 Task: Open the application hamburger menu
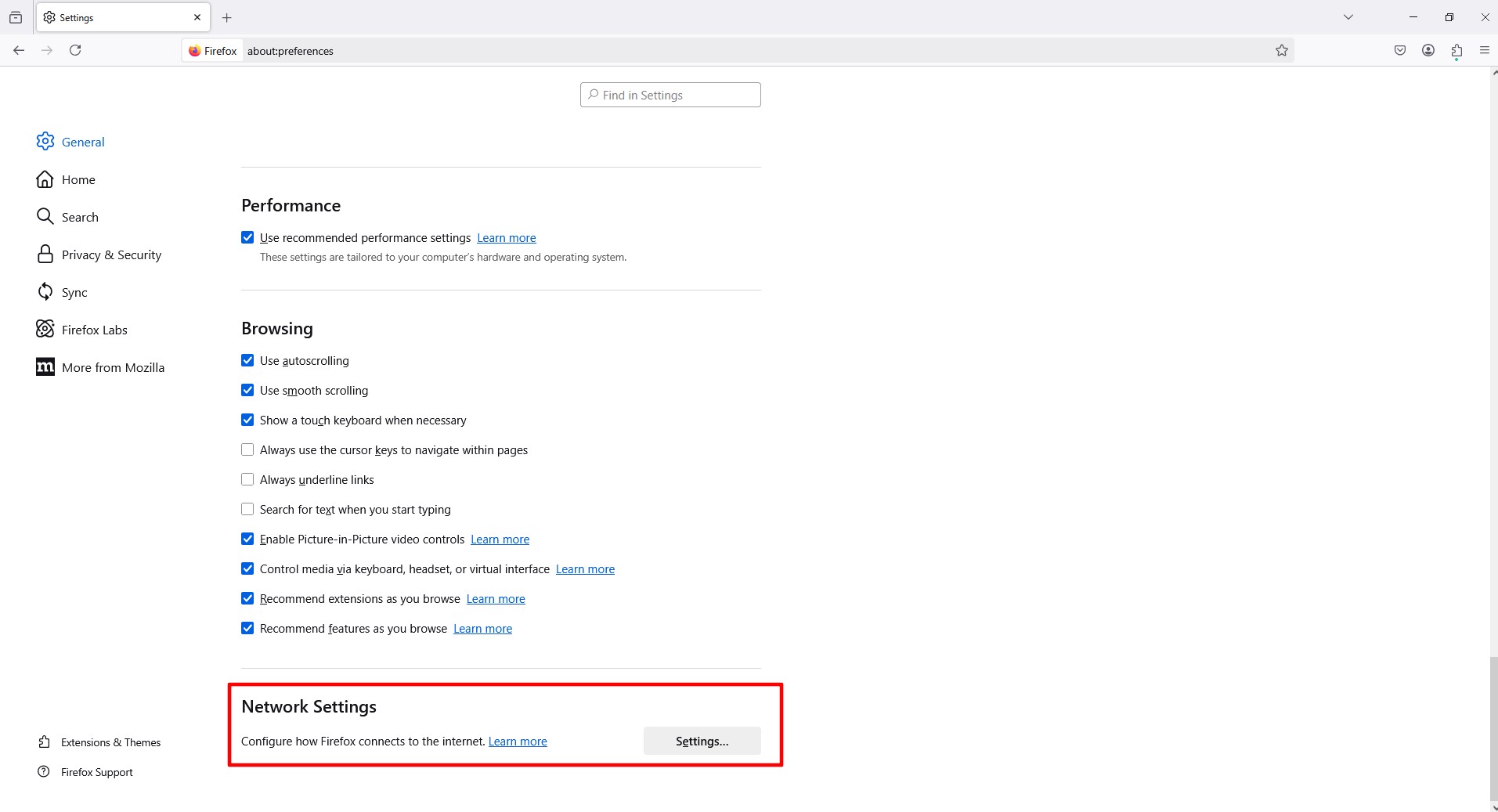click(x=1484, y=51)
